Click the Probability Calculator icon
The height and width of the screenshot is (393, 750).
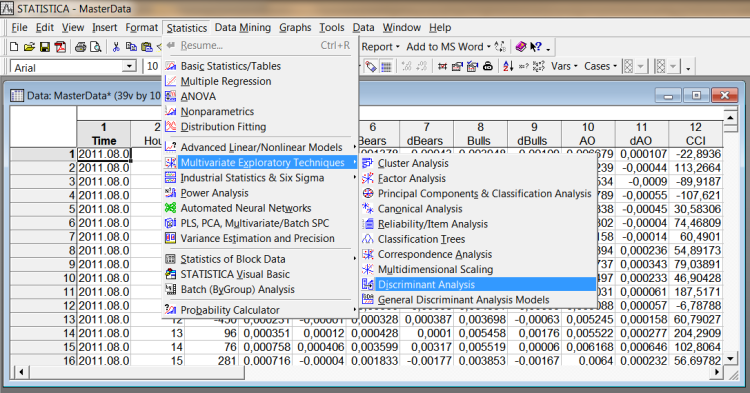(x=171, y=310)
